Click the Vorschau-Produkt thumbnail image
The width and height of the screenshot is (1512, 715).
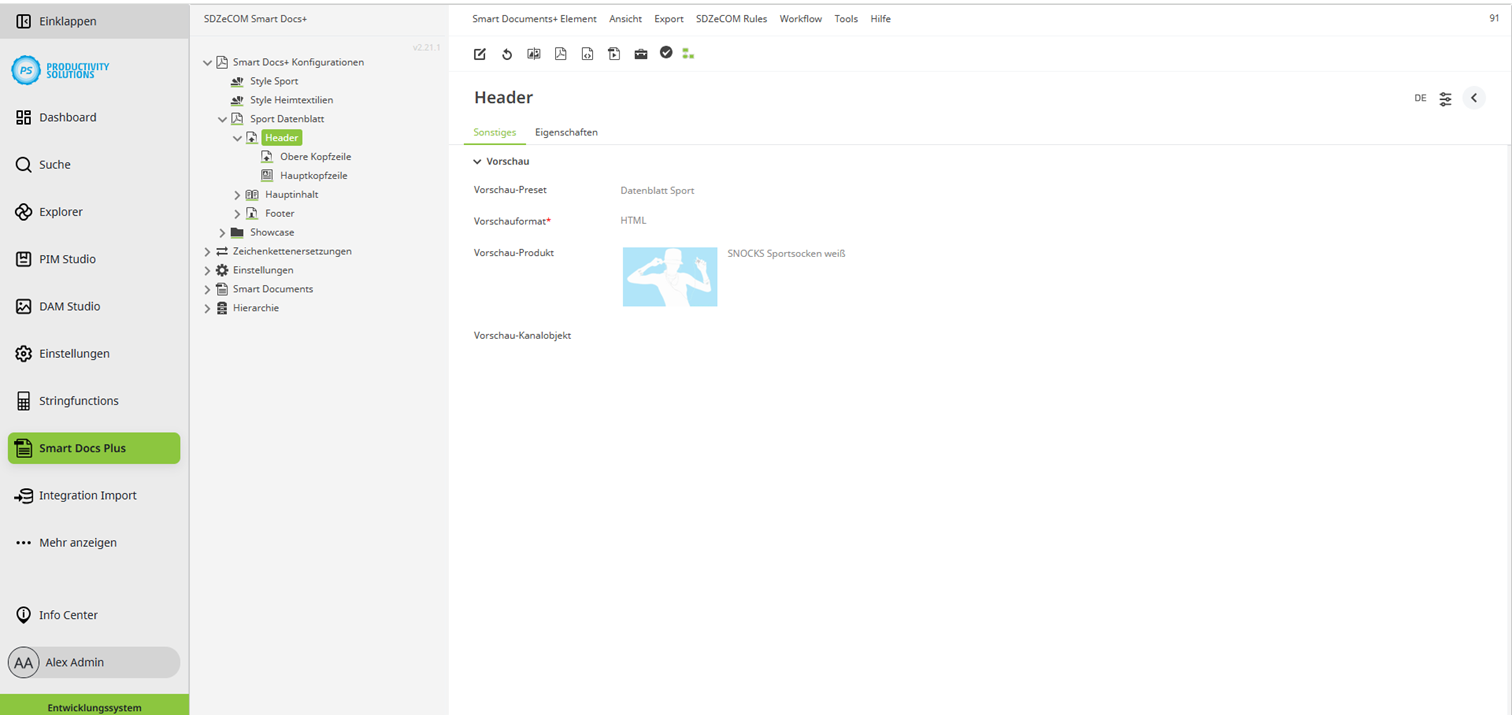[x=670, y=277]
